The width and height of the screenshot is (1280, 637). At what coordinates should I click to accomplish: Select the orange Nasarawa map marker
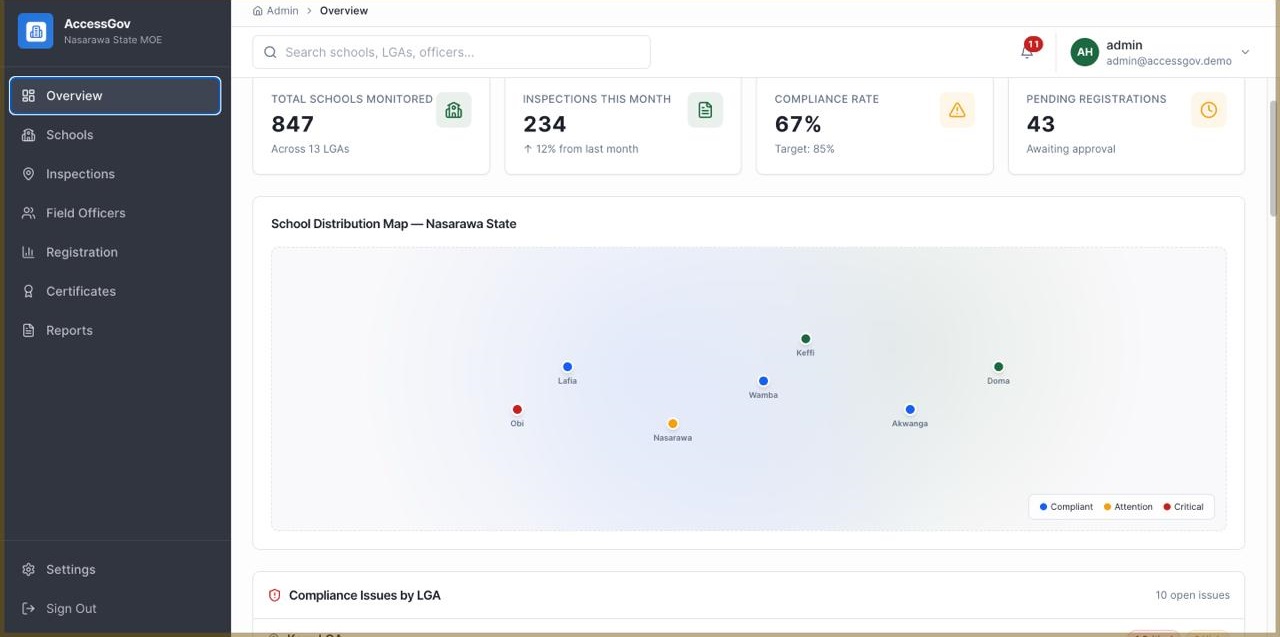672,423
